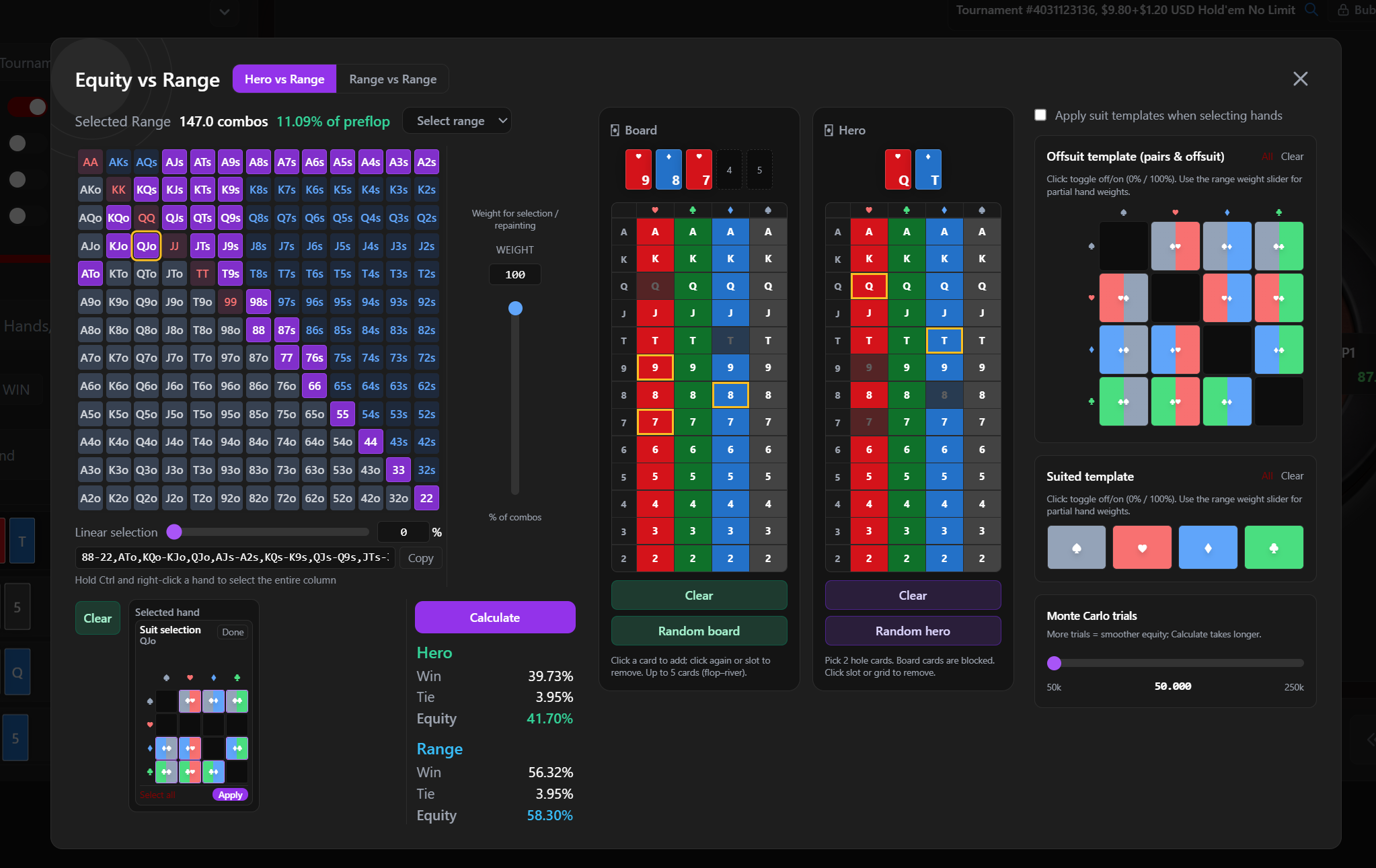
Task: Toggle the 87s hand in range grid
Action: (286, 330)
